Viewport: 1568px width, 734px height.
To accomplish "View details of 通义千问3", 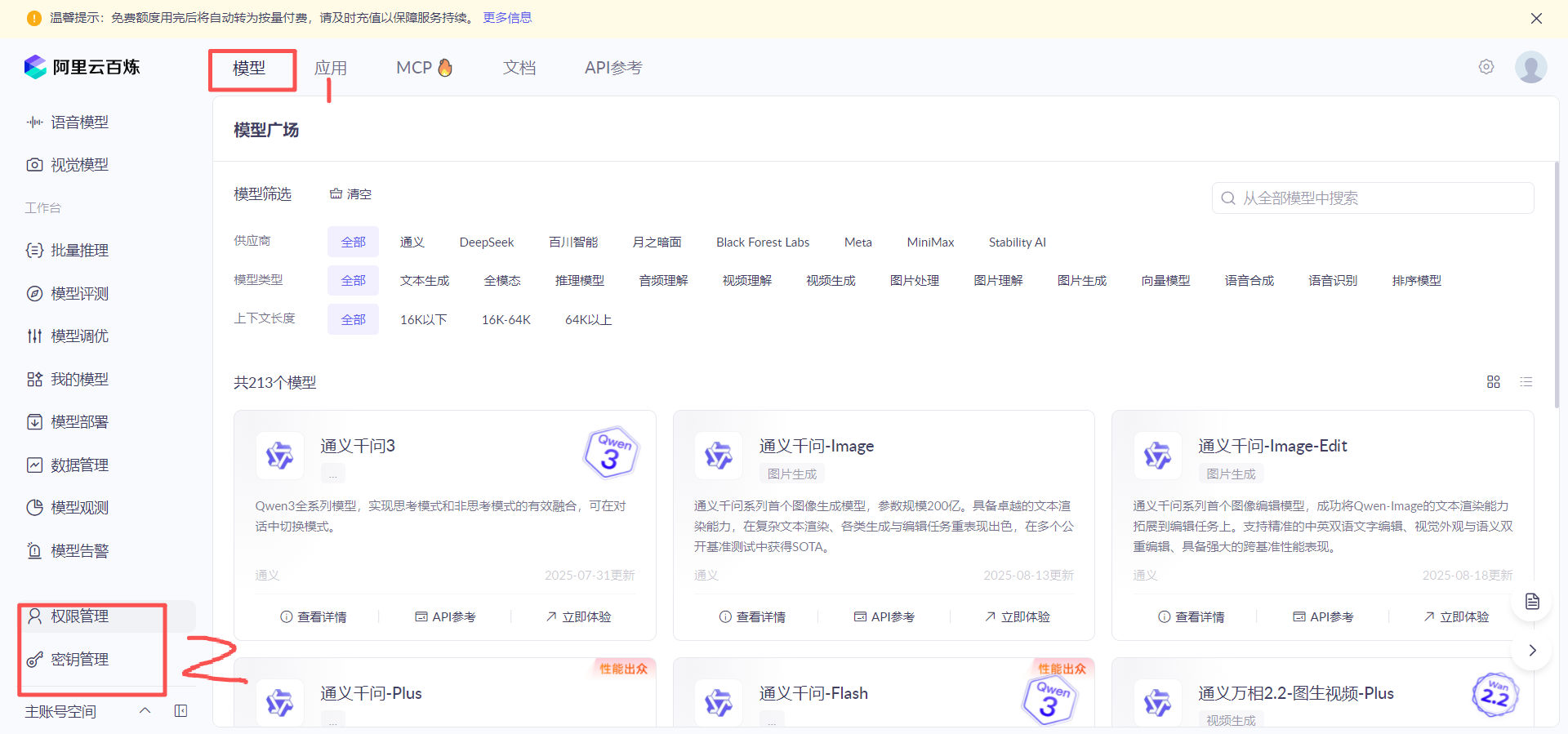I will (314, 617).
